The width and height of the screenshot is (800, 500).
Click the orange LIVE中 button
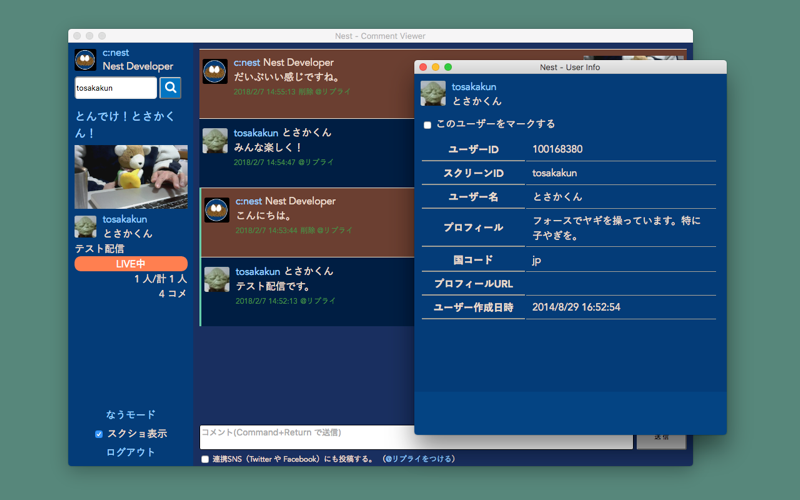click(x=131, y=264)
